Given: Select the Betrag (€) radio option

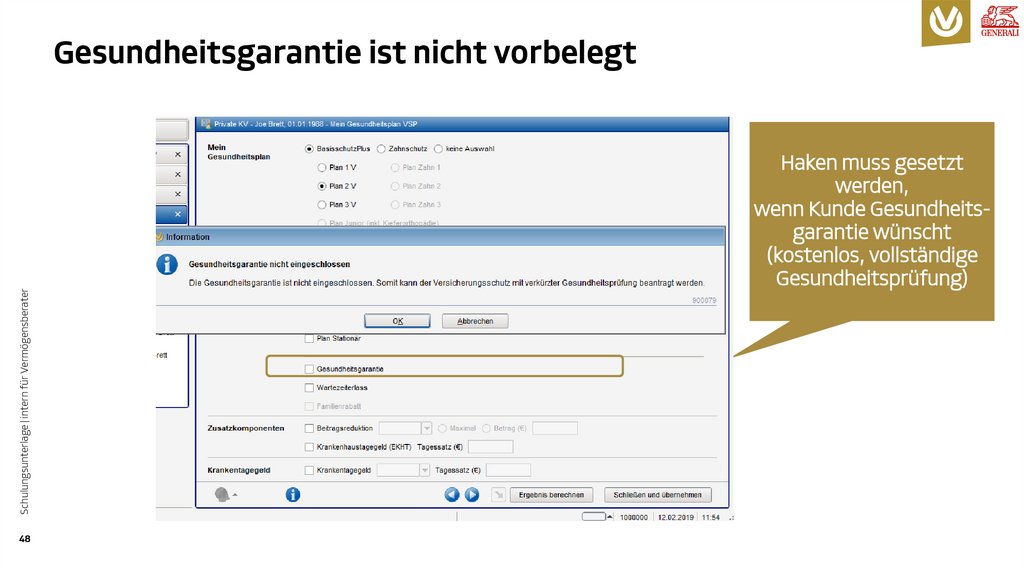Looking at the screenshot, I should coord(486,428).
